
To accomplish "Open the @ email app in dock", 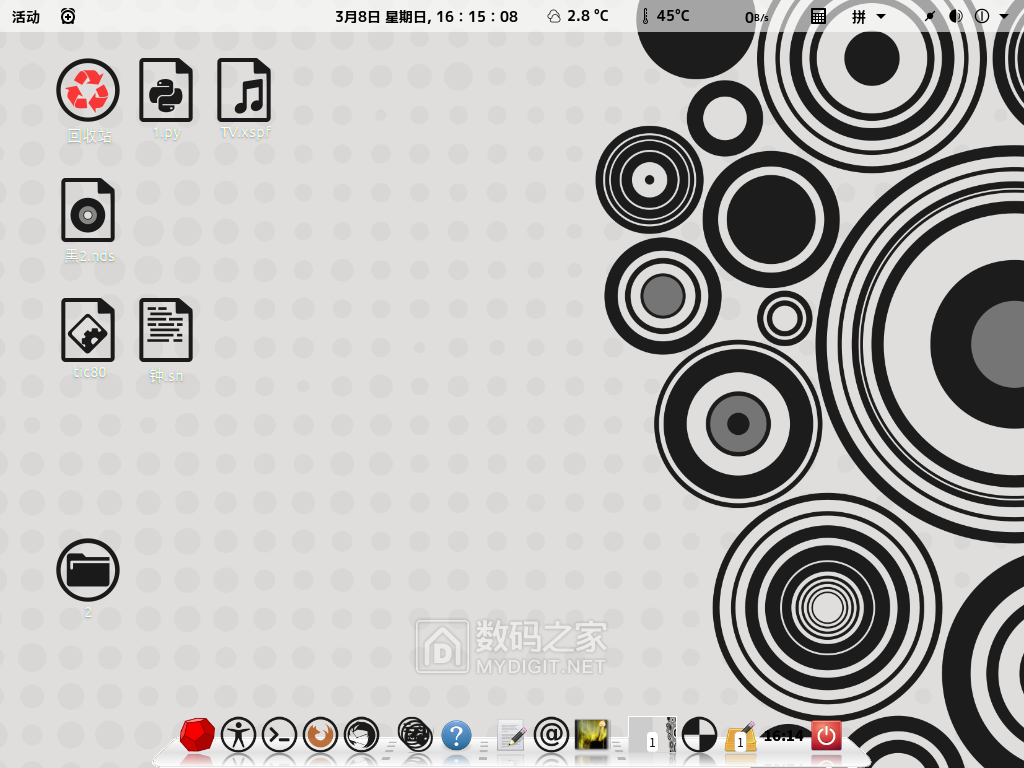I will [x=551, y=735].
